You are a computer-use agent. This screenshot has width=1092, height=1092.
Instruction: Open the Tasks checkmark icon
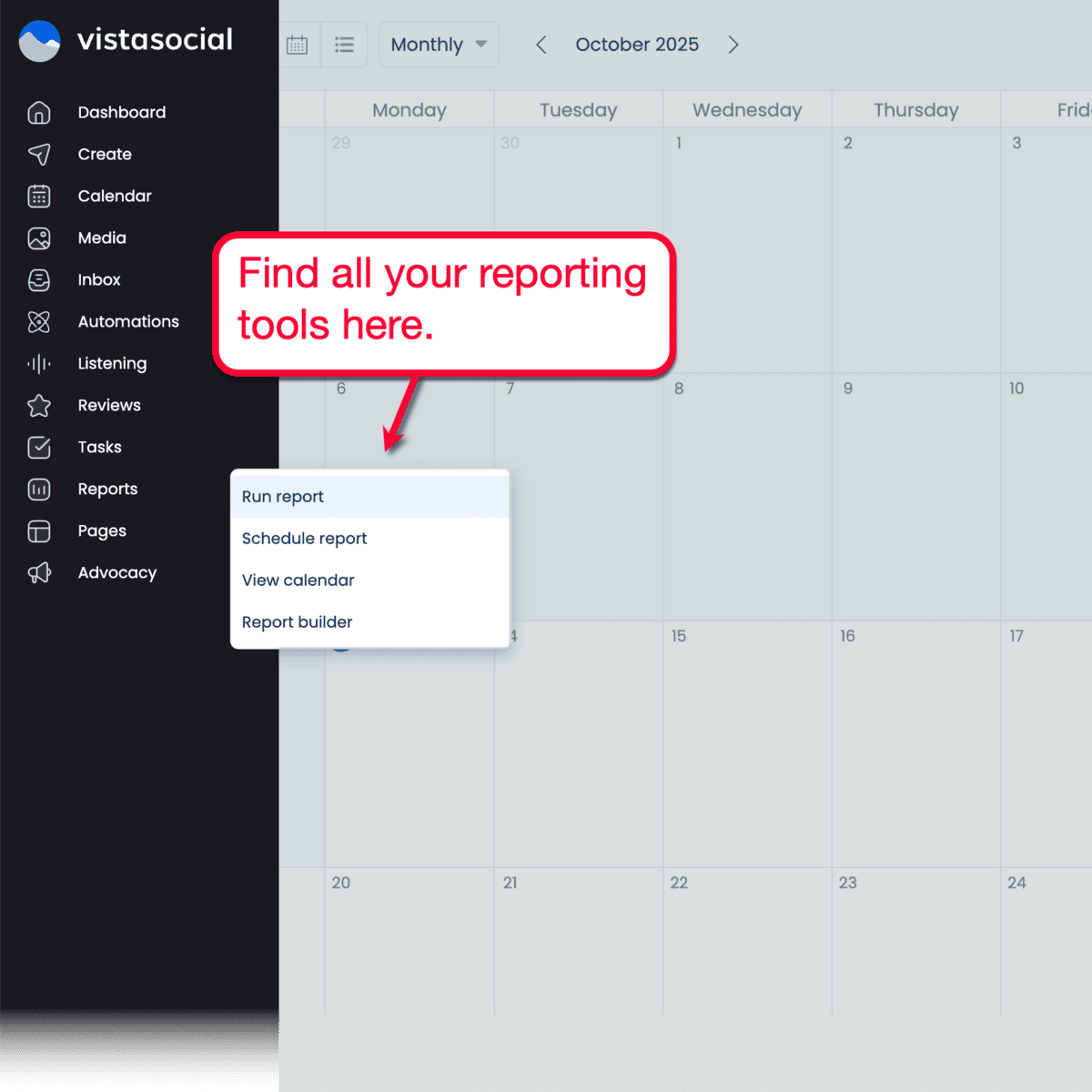click(39, 447)
